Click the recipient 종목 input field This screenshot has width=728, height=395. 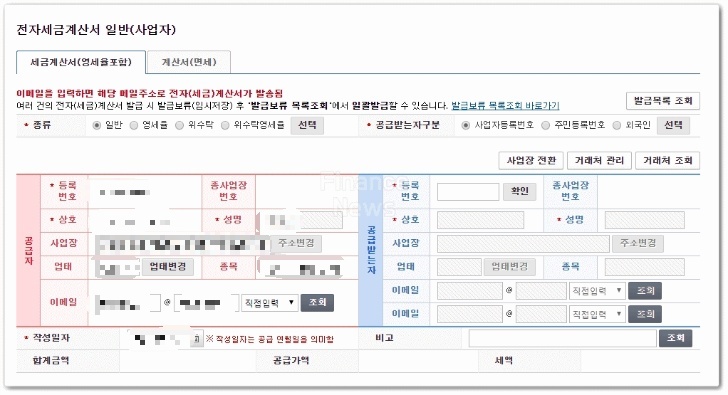pyautogui.click(x=644, y=266)
